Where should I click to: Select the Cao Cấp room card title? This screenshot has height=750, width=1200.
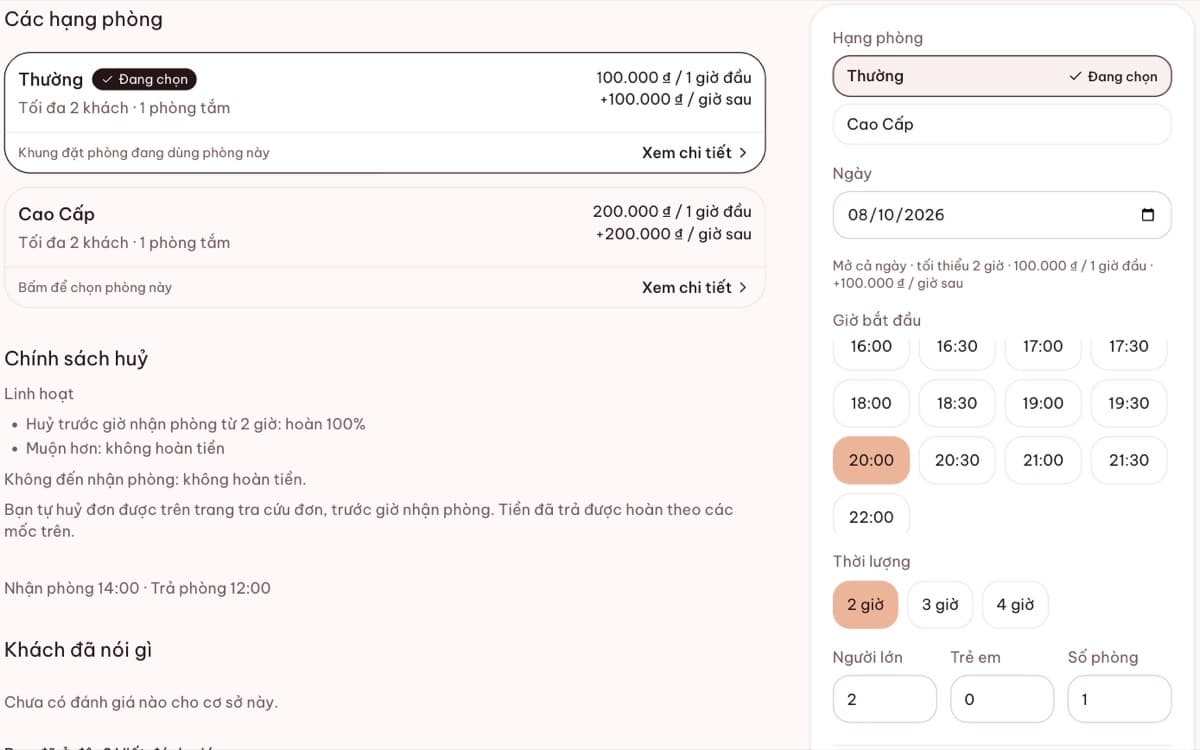(x=57, y=214)
